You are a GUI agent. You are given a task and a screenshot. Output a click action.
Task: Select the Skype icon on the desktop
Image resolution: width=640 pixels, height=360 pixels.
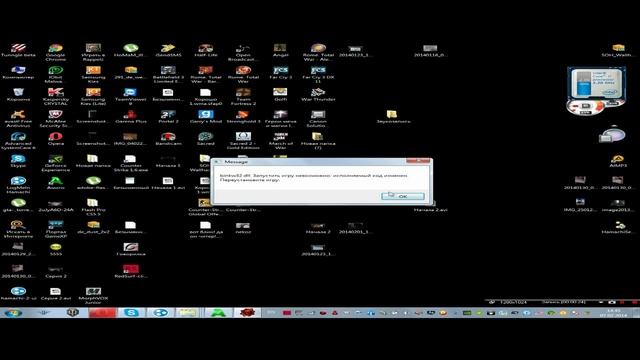pos(18,161)
